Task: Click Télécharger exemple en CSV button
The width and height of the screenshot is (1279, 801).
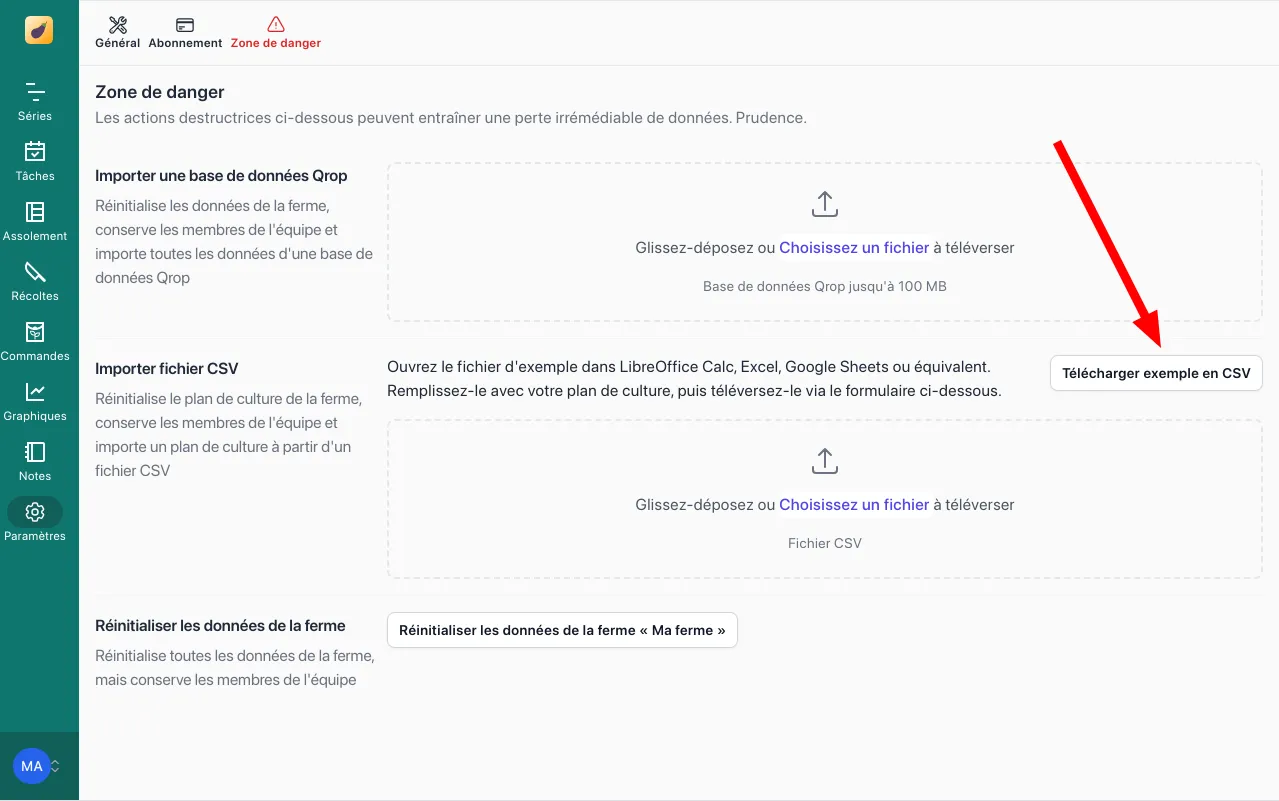Action: (1156, 373)
